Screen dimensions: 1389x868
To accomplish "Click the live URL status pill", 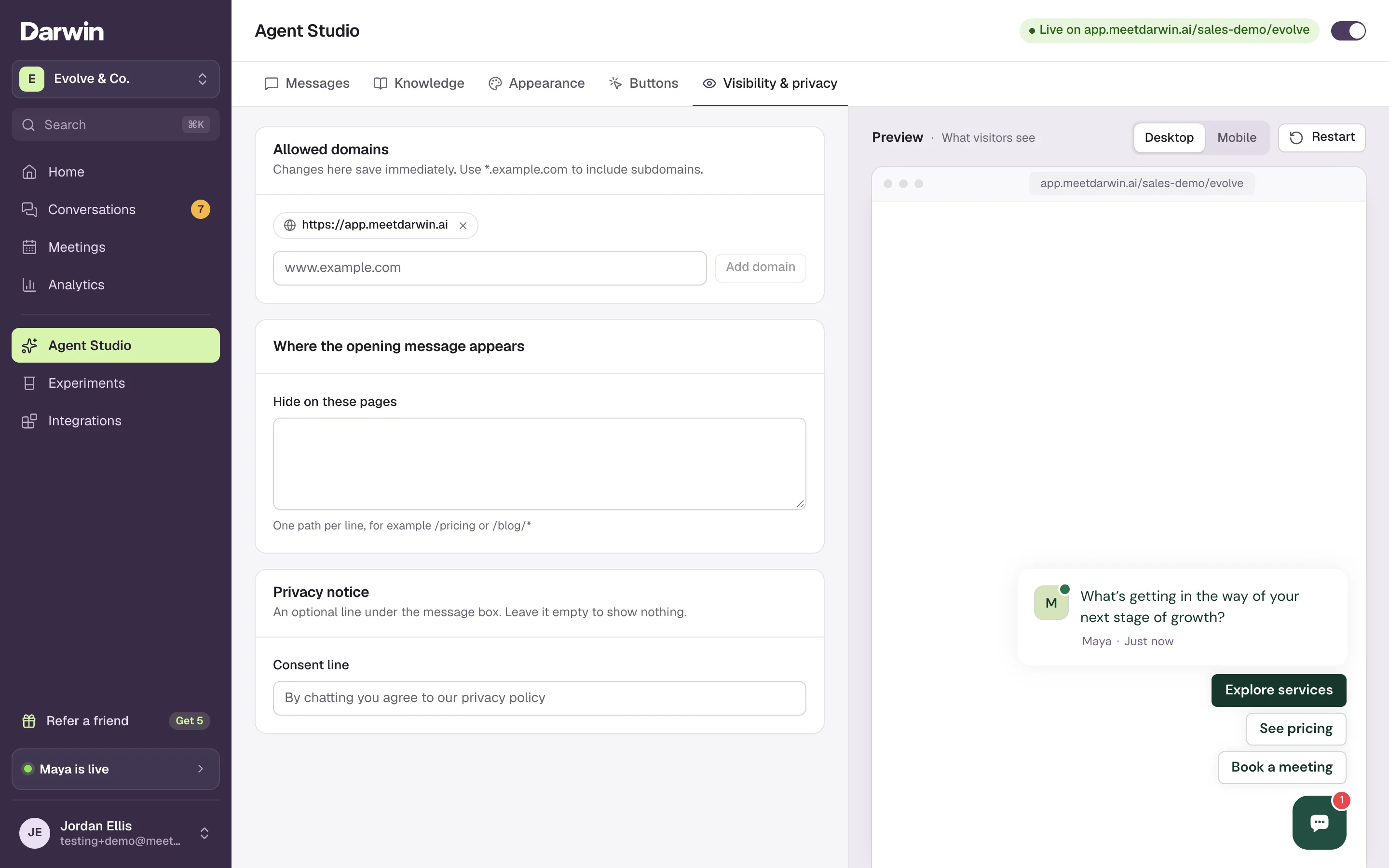I will 1169,30.
